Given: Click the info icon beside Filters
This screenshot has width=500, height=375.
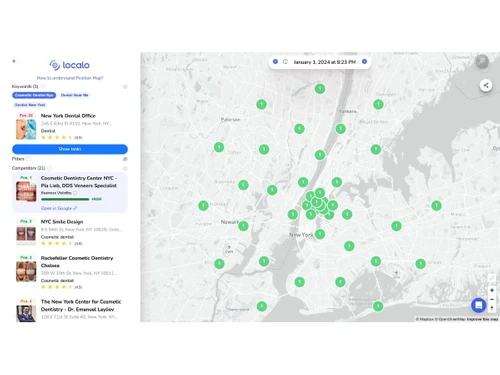Looking at the screenshot, I should tap(28, 159).
